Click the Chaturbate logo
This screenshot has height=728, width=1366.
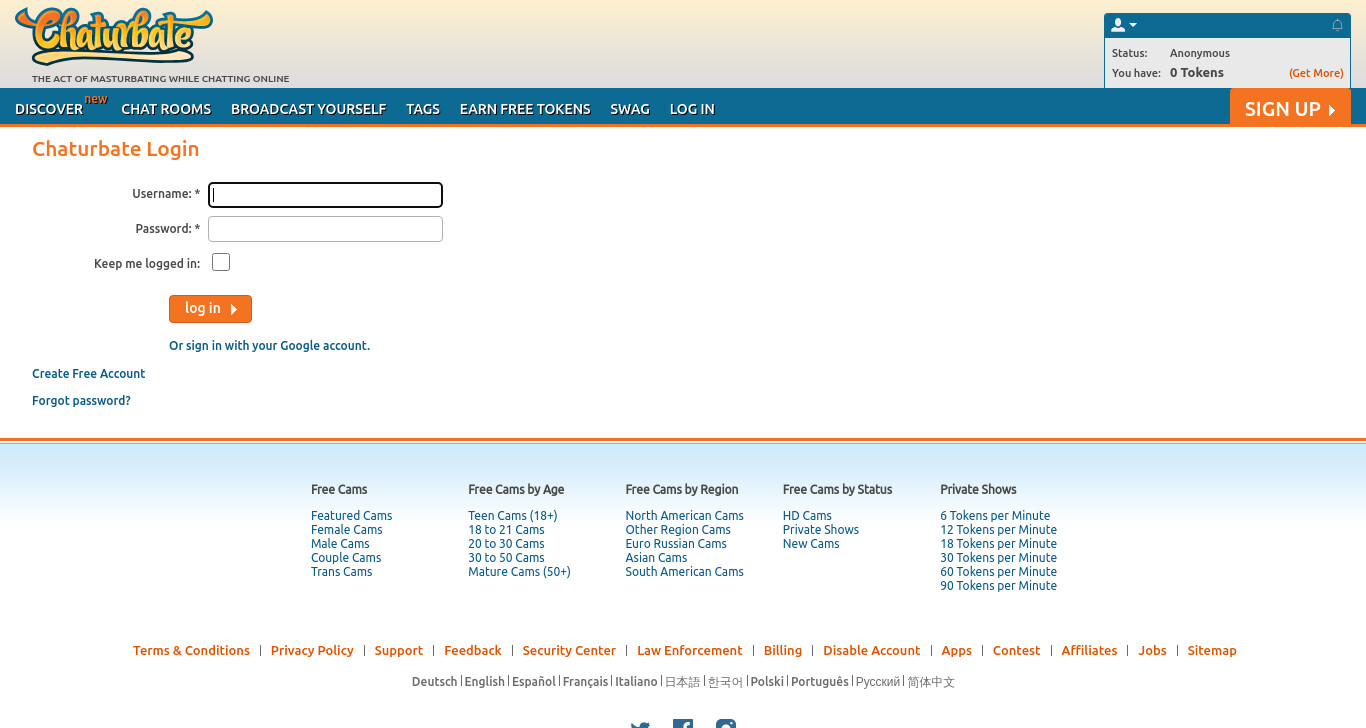[x=114, y=36]
